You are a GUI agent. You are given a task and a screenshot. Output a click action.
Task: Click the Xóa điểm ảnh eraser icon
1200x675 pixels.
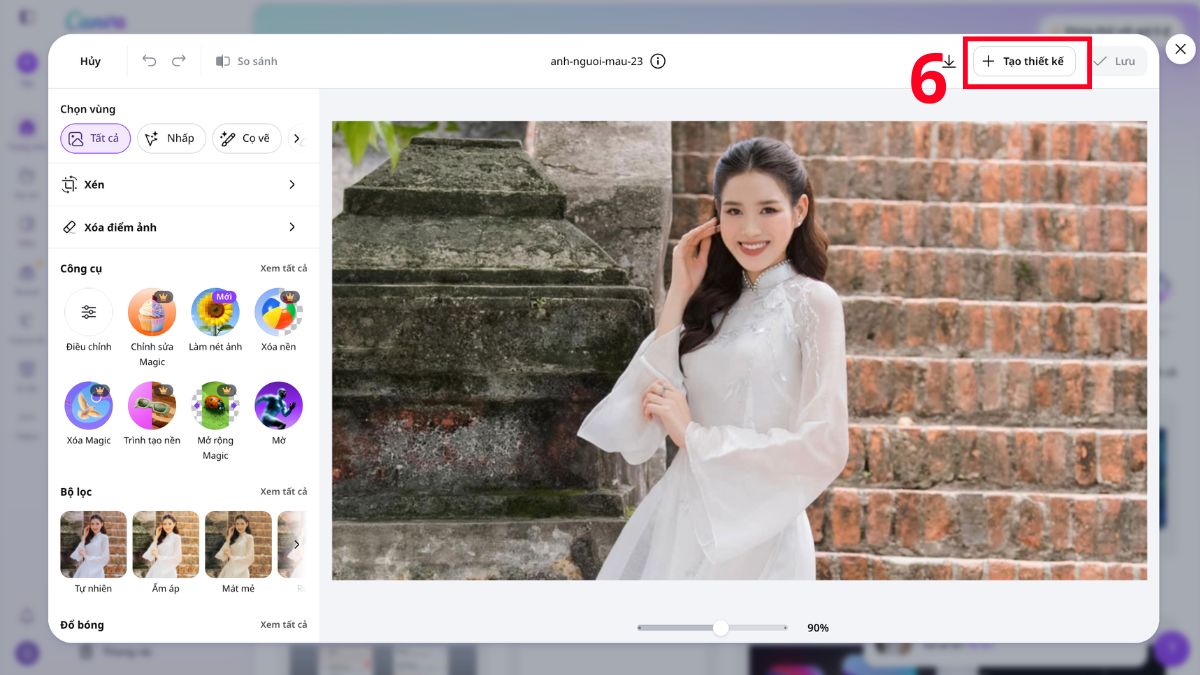[x=69, y=227]
